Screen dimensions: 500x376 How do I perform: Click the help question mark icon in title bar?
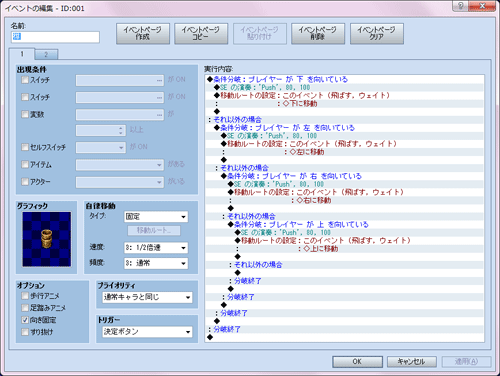[460, 5]
